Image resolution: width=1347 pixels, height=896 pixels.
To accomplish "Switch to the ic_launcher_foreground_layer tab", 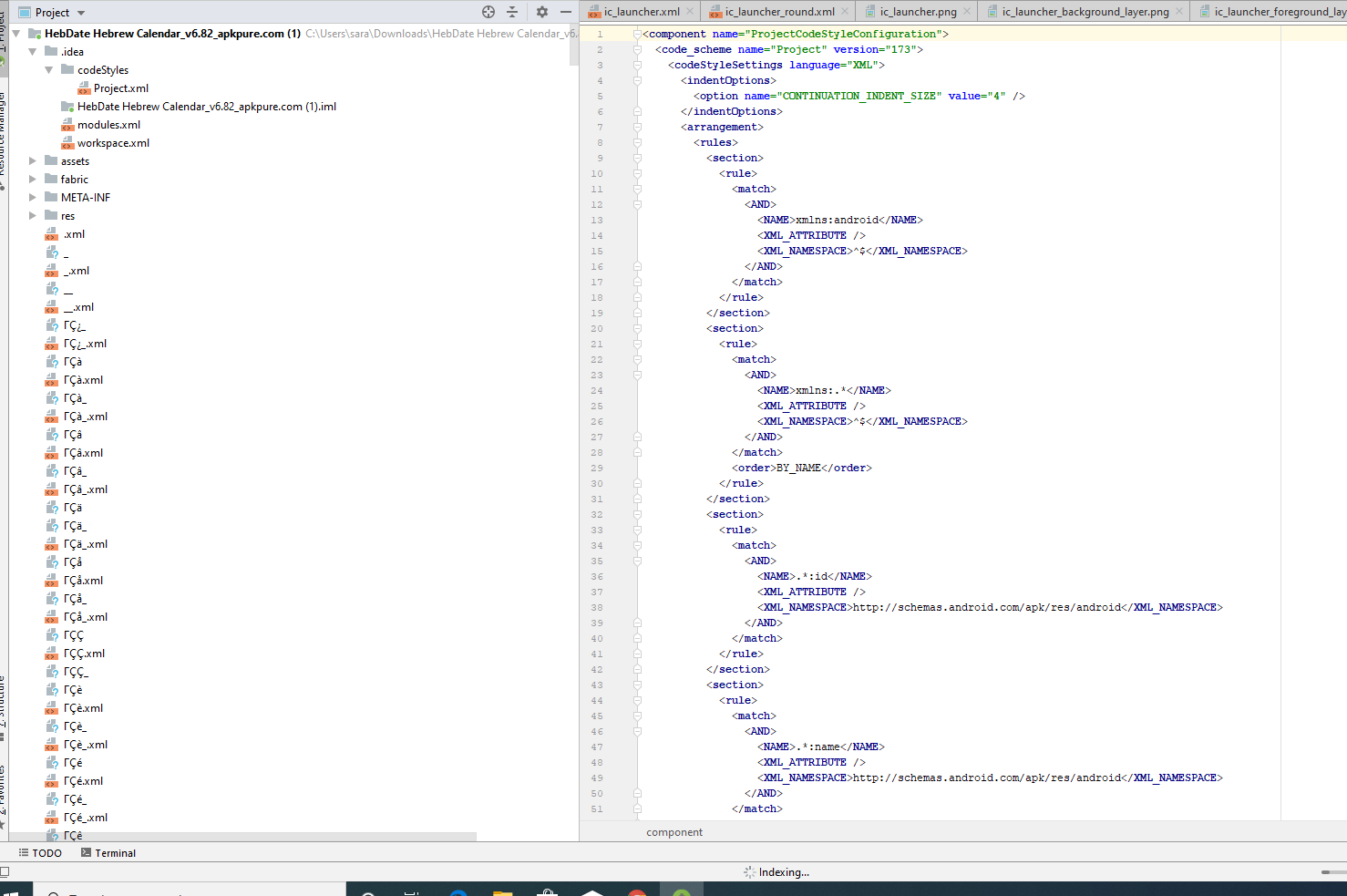I will tap(1270, 12).
